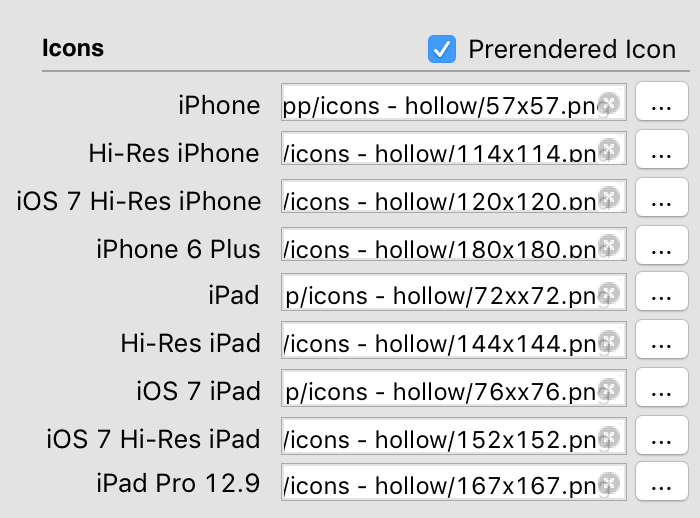Viewport: 700px width, 518px height.
Task: Click the 57x57.png path text field
Action: click(x=440, y=104)
